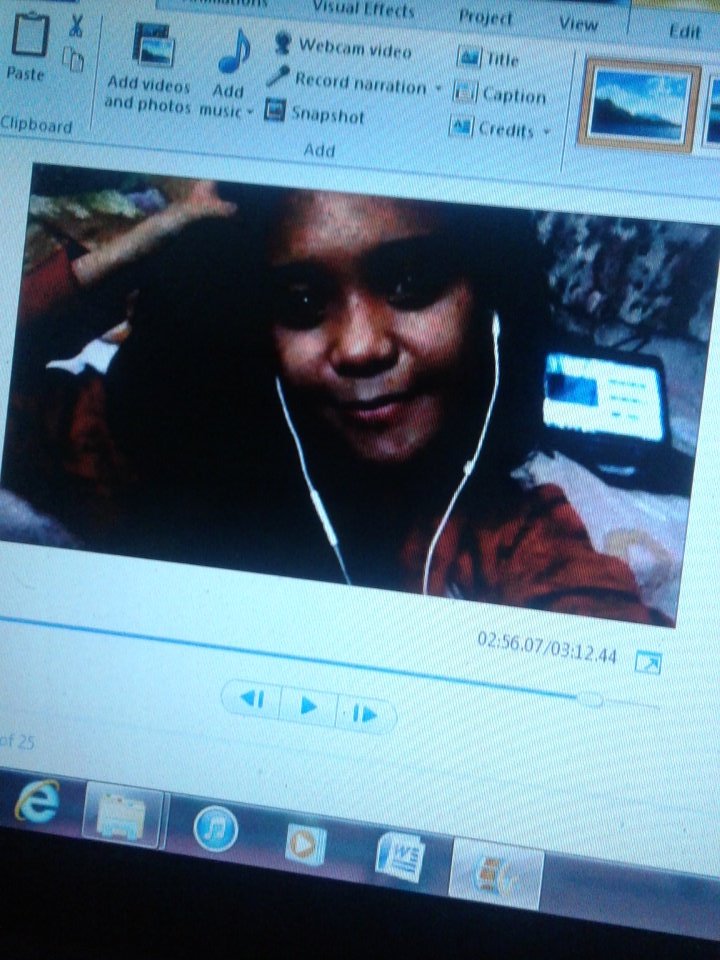This screenshot has height=960, width=720.
Task: Click the Paste clipboard icon
Action: pos(29,36)
